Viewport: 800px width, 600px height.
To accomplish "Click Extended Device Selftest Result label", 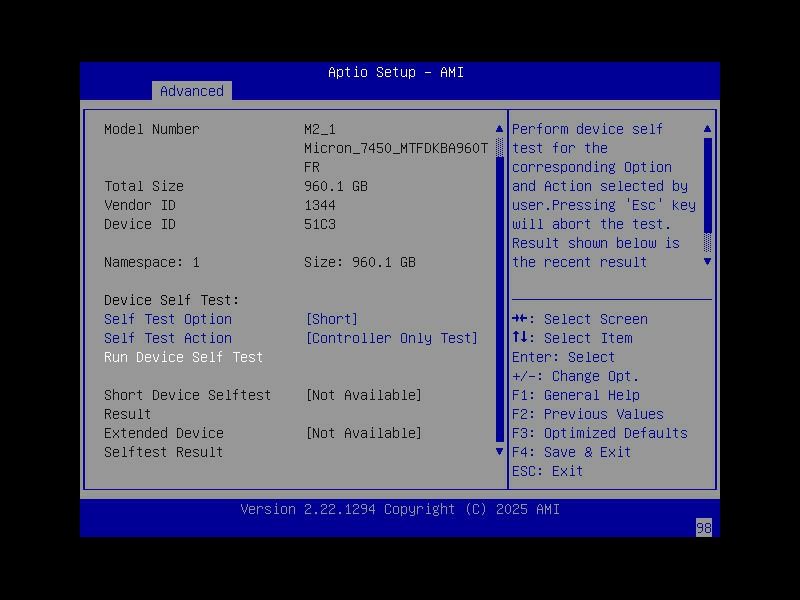I will (x=164, y=442).
